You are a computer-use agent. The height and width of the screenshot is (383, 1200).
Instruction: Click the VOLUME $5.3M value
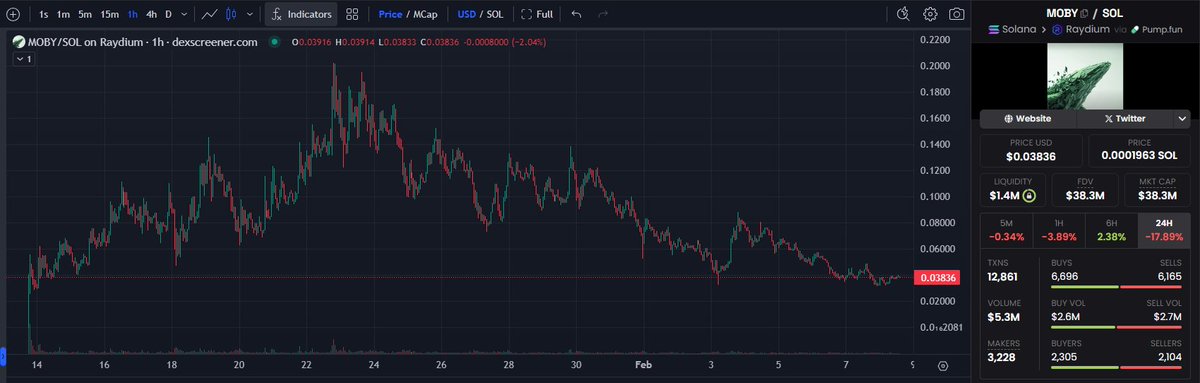tap(1004, 317)
